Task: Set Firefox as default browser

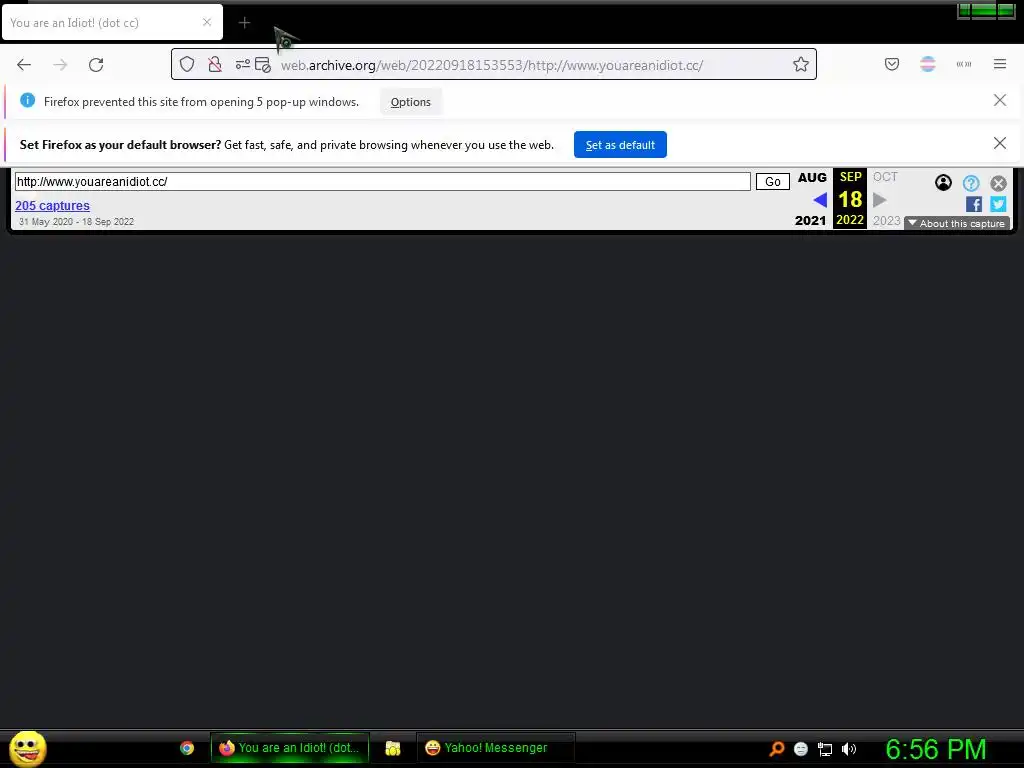Action: point(620,145)
